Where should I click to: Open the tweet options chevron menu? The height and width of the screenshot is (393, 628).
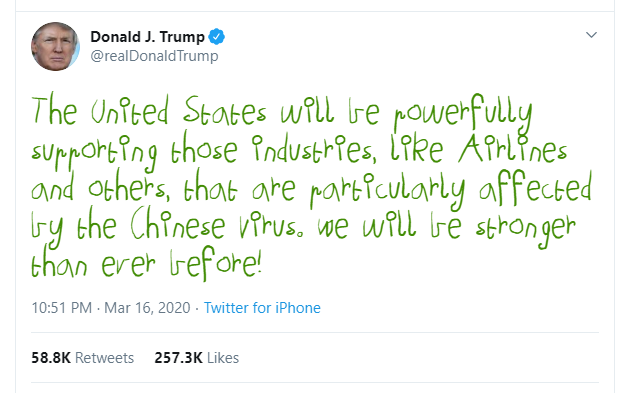[x=592, y=35]
